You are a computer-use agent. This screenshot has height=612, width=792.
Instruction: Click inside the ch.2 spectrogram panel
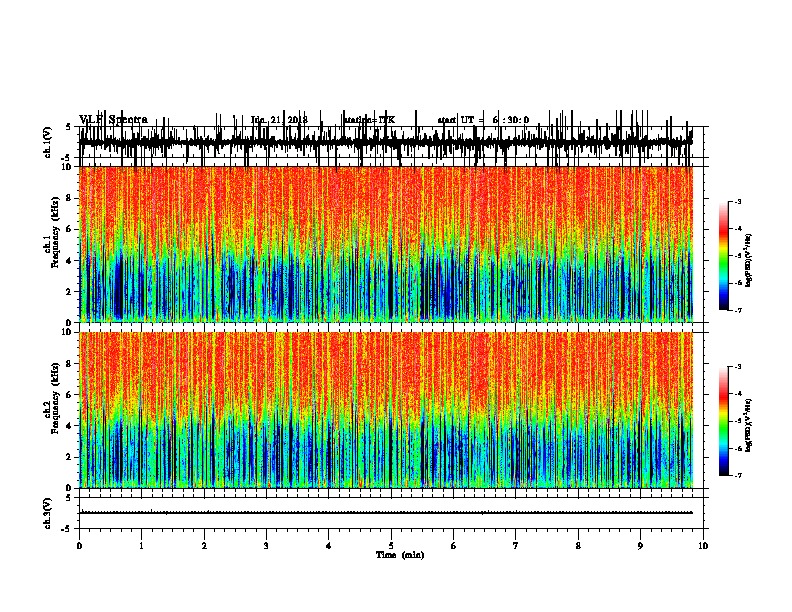386,410
